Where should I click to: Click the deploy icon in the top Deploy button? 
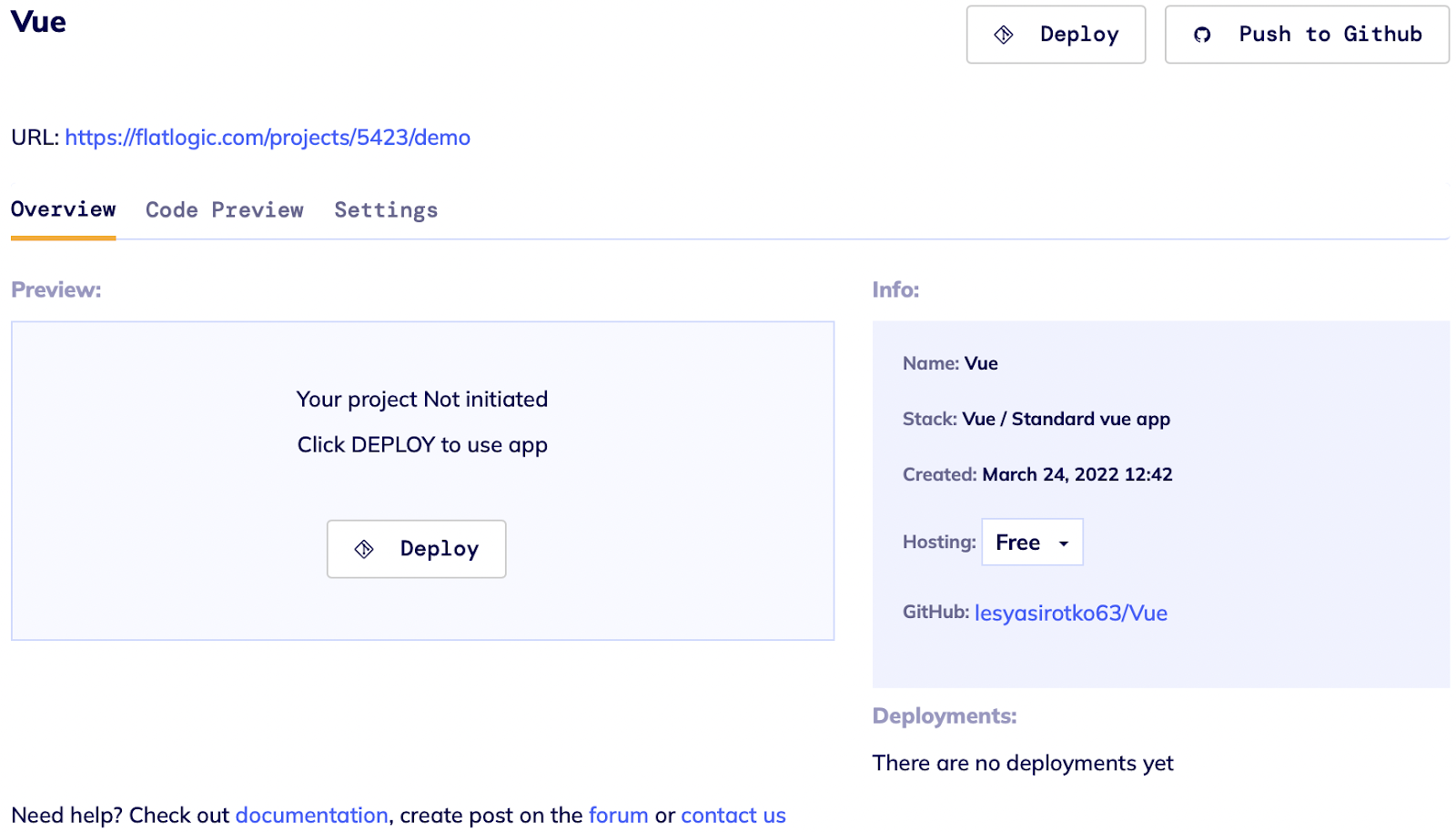tap(1004, 35)
